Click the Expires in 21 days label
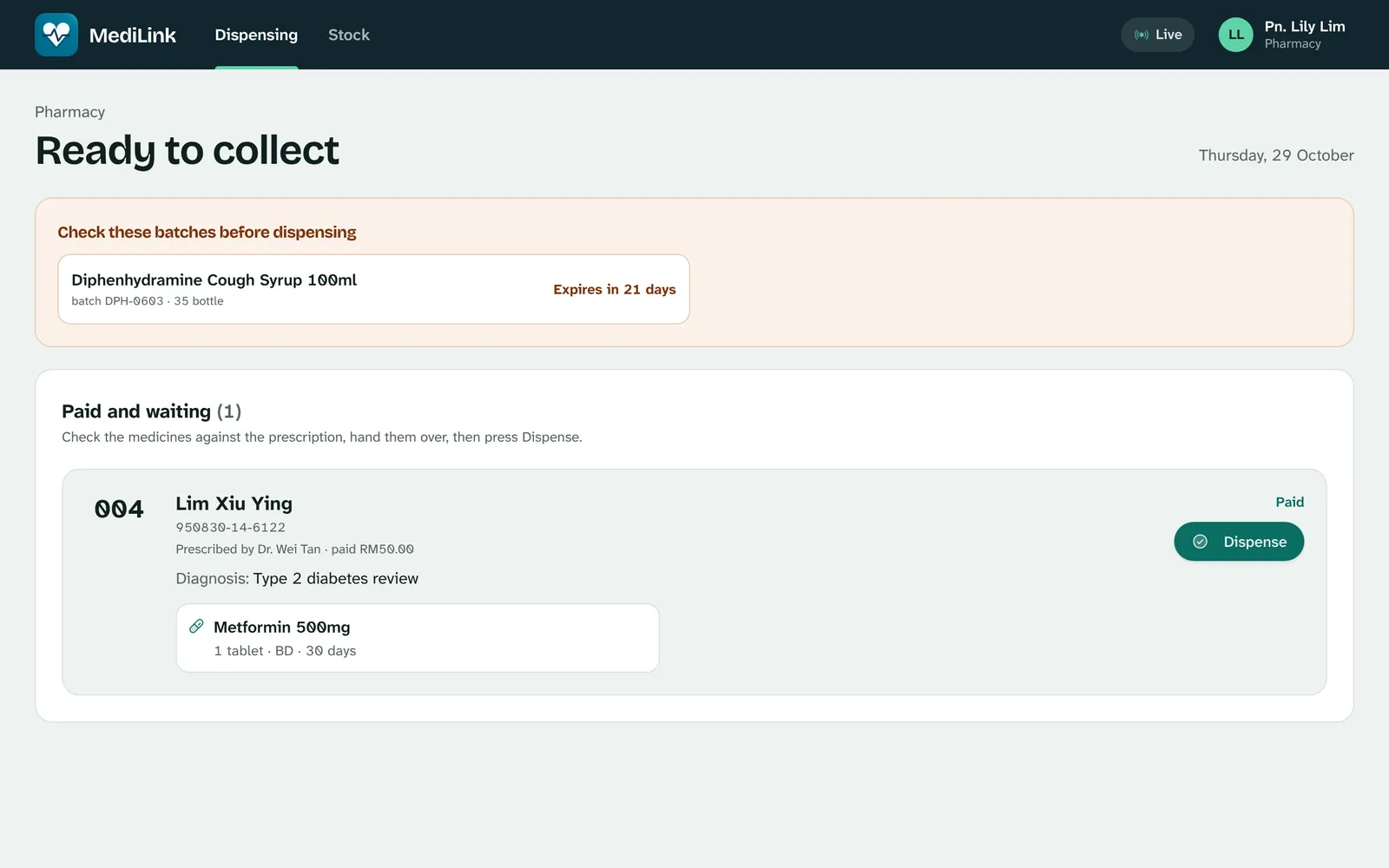This screenshot has height=868, width=1389. (x=615, y=289)
